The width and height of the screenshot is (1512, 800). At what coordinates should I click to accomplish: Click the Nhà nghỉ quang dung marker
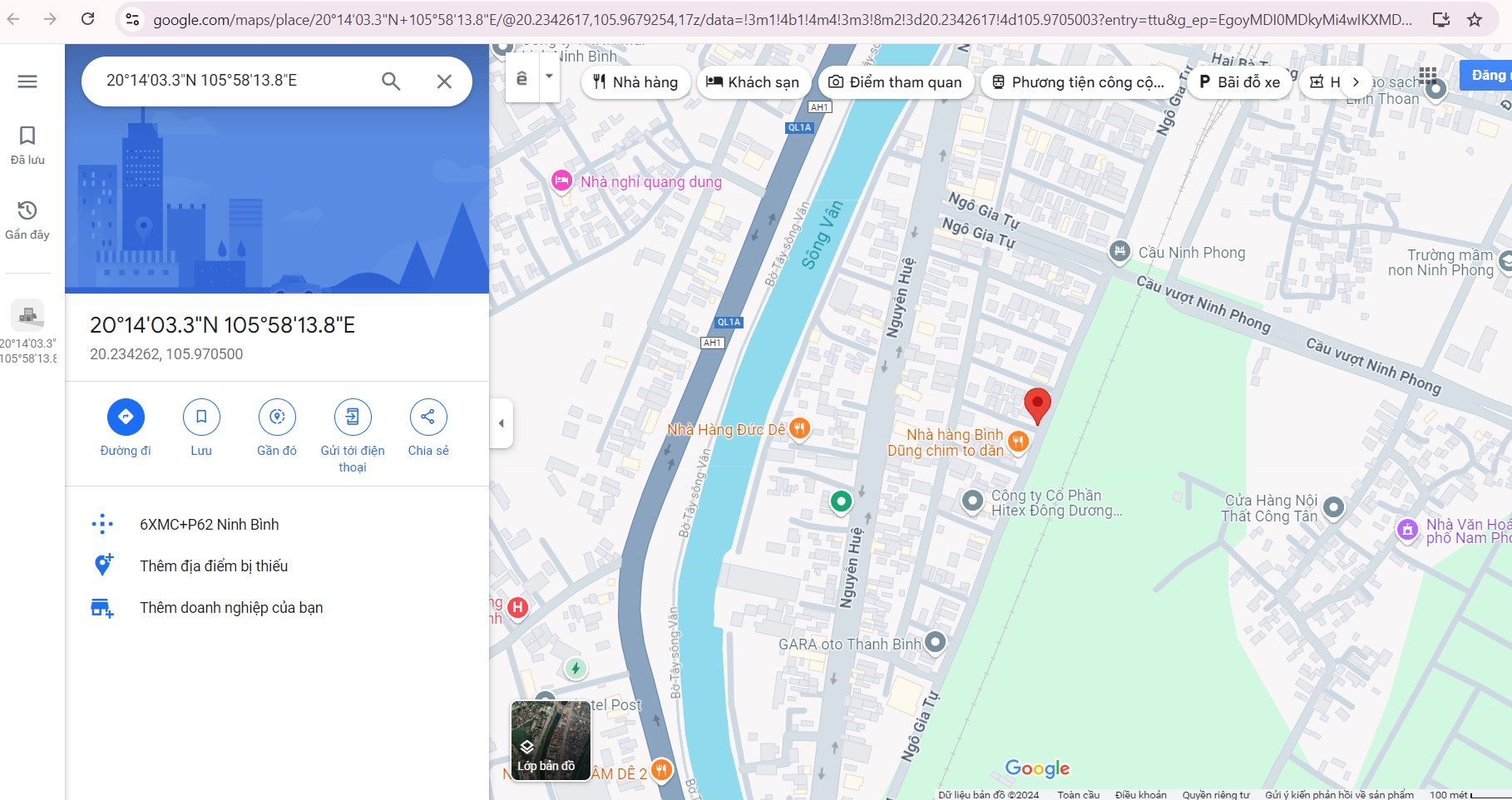(561, 180)
